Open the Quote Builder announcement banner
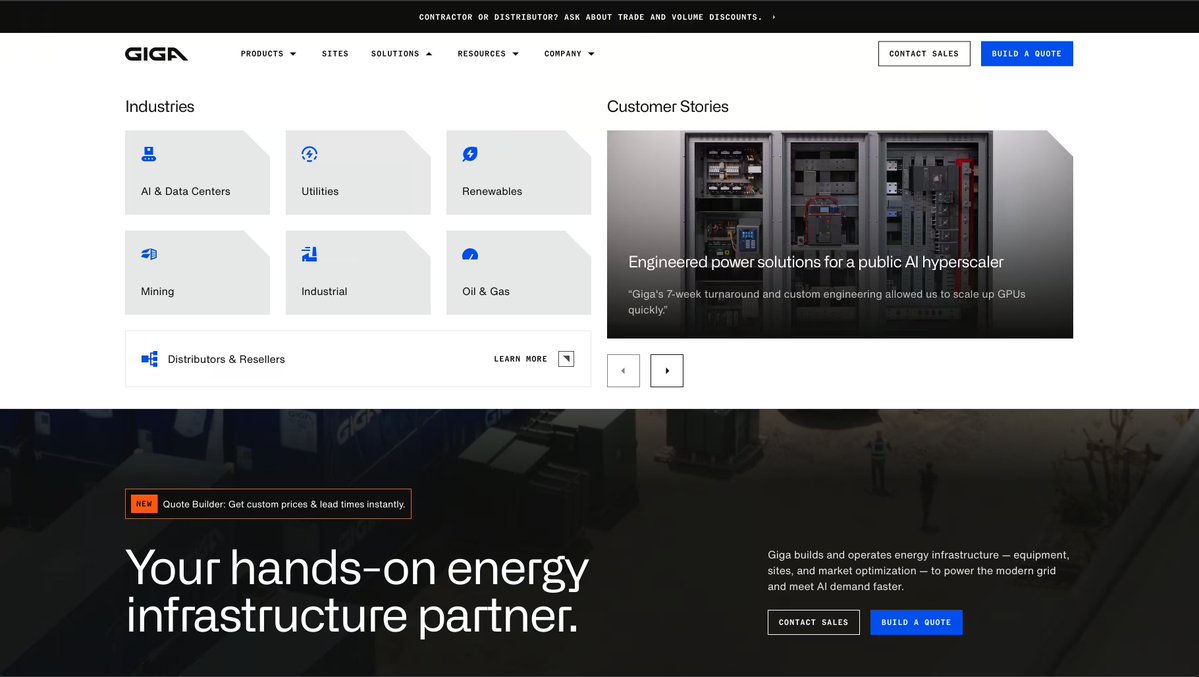The height and width of the screenshot is (677, 1199). [268, 503]
